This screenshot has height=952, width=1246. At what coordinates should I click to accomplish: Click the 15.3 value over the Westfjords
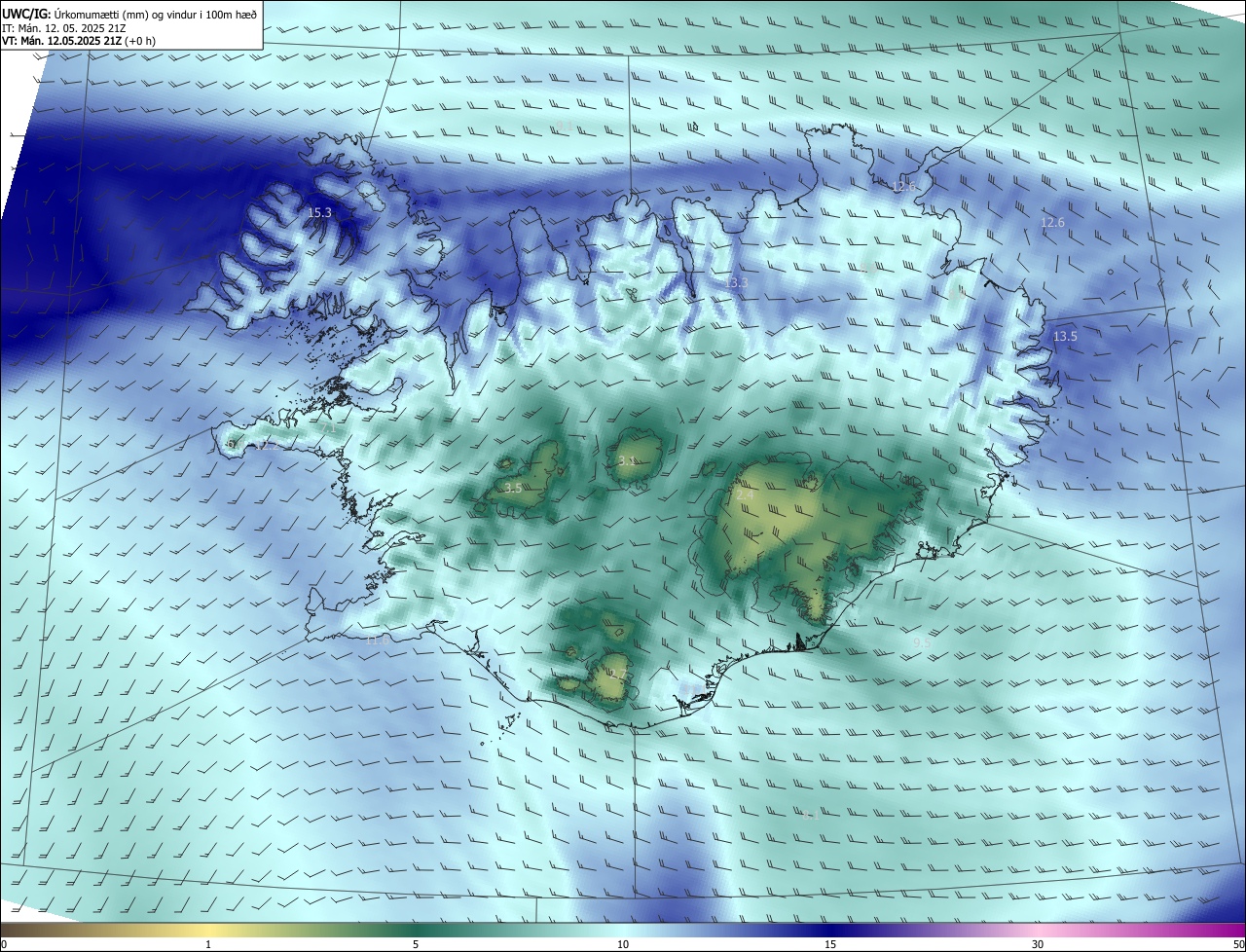click(x=319, y=212)
